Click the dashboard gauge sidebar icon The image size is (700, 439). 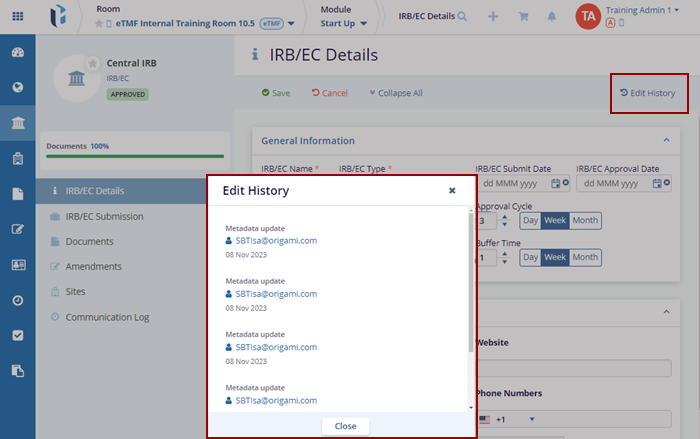(17, 53)
